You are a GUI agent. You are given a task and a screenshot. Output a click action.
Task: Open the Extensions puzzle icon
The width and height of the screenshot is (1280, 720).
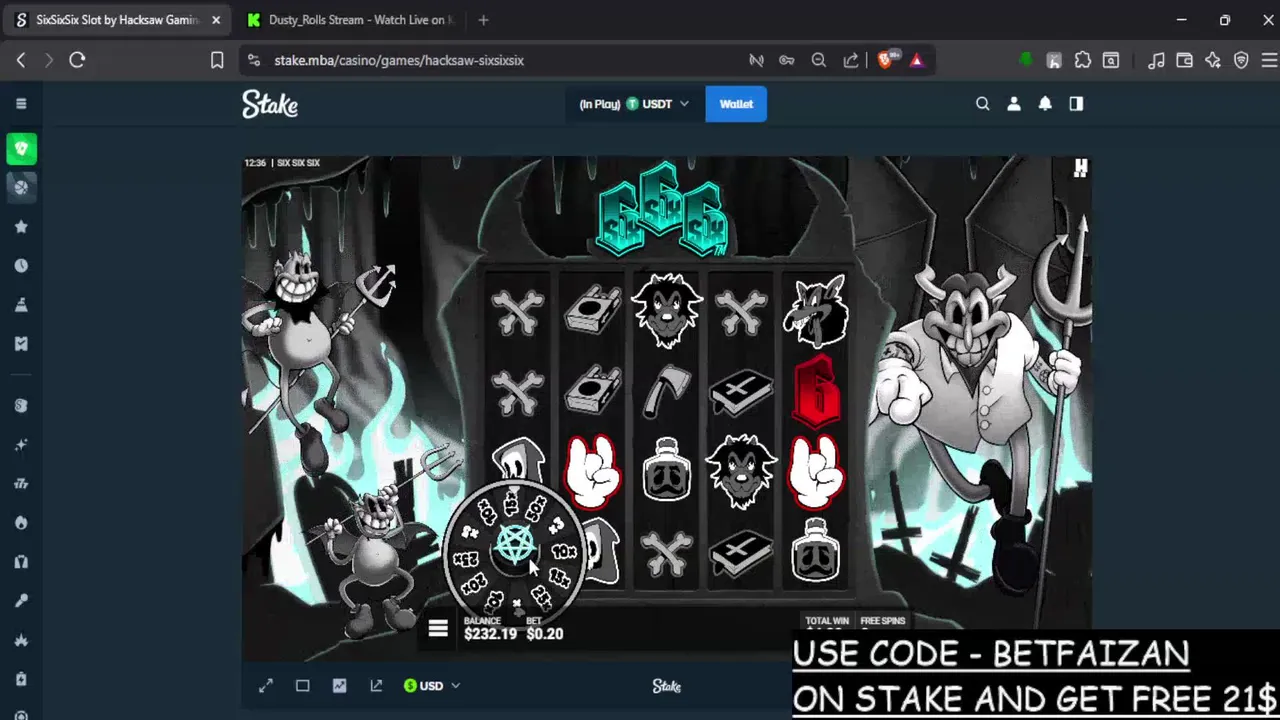[1082, 60]
